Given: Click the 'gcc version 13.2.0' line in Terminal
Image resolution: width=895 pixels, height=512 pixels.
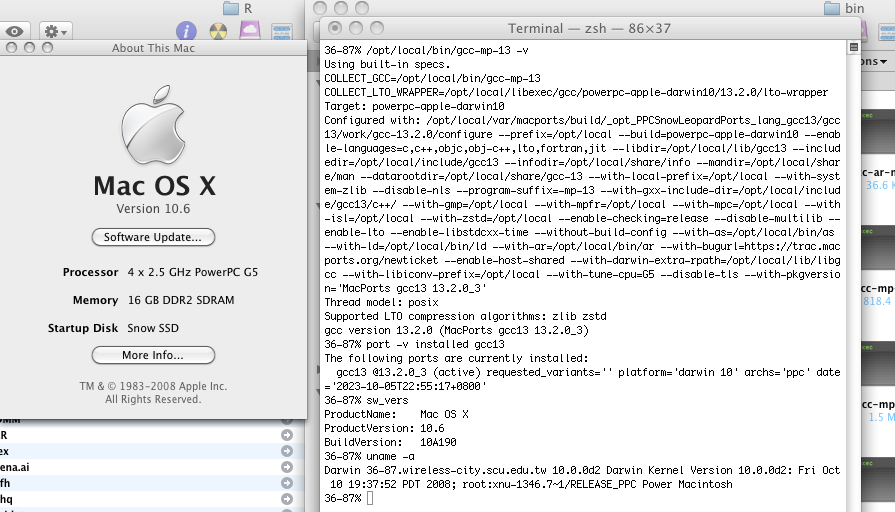Looking at the screenshot, I should (x=456, y=330).
